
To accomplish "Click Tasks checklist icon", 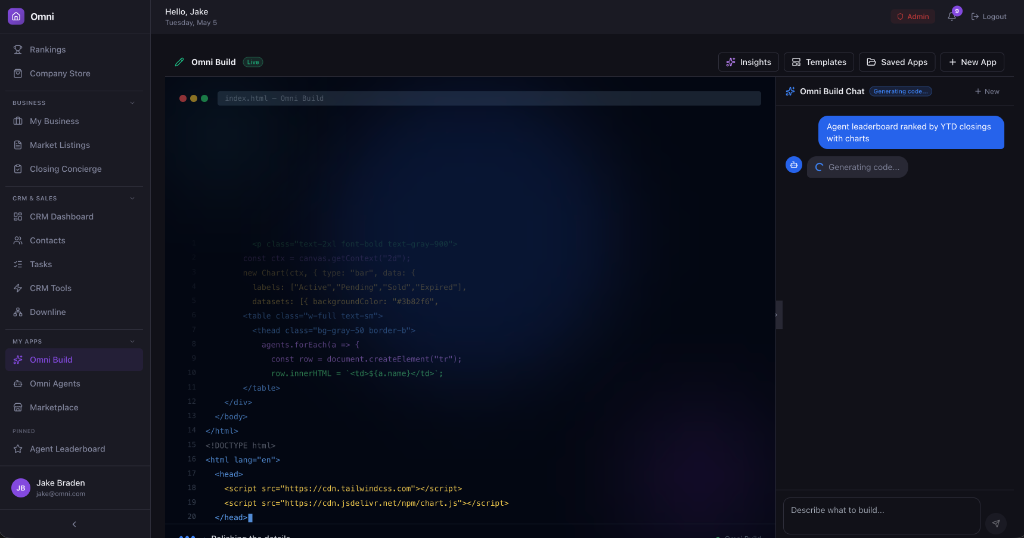I will [18, 264].
